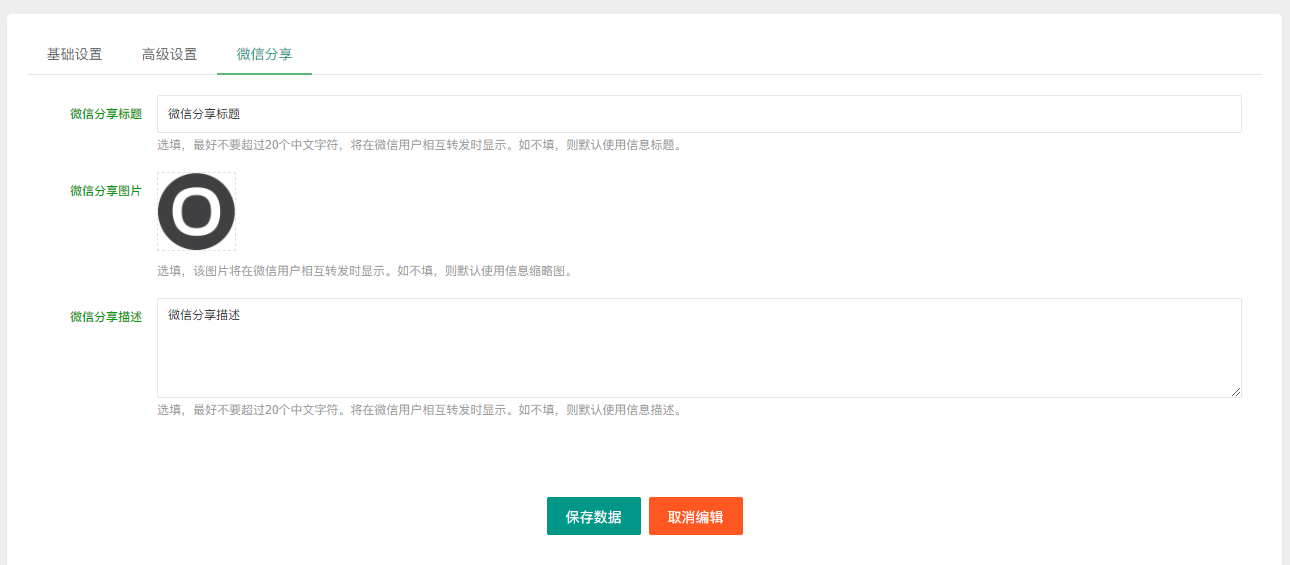Click hint text ending 则默认使用信息缩略图
Viewport: 1290px width, 565px height.
pos(367,271)
